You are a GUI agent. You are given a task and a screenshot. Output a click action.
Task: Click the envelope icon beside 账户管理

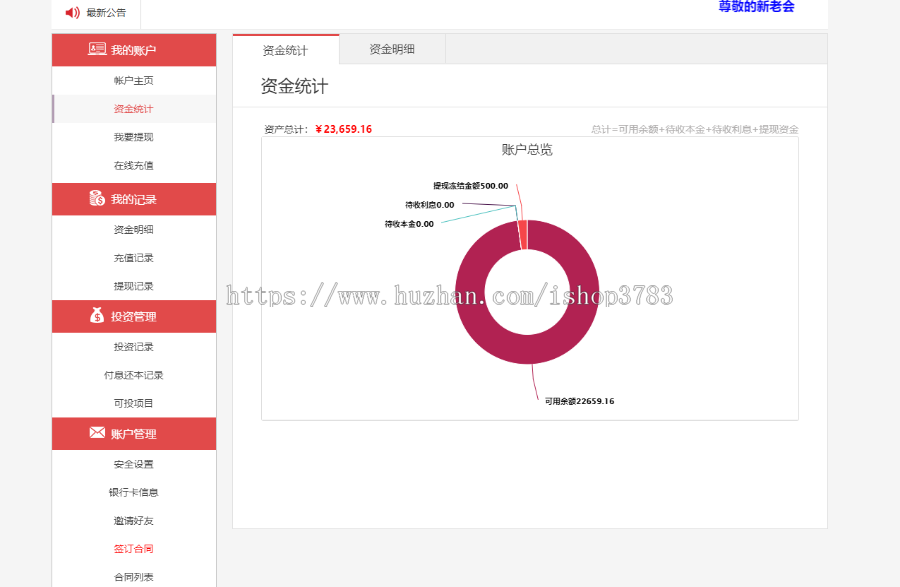[97, 433]
